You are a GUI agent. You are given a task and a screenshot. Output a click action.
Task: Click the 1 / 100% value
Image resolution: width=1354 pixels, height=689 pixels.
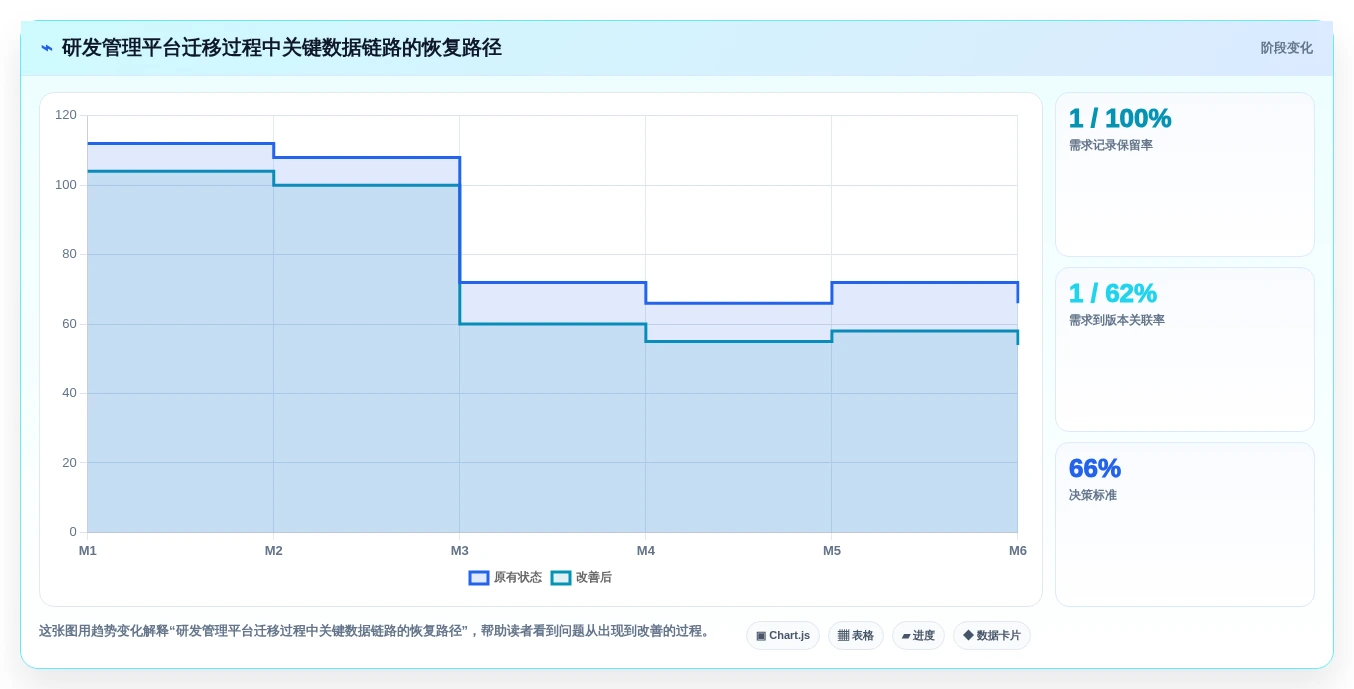1120,119
